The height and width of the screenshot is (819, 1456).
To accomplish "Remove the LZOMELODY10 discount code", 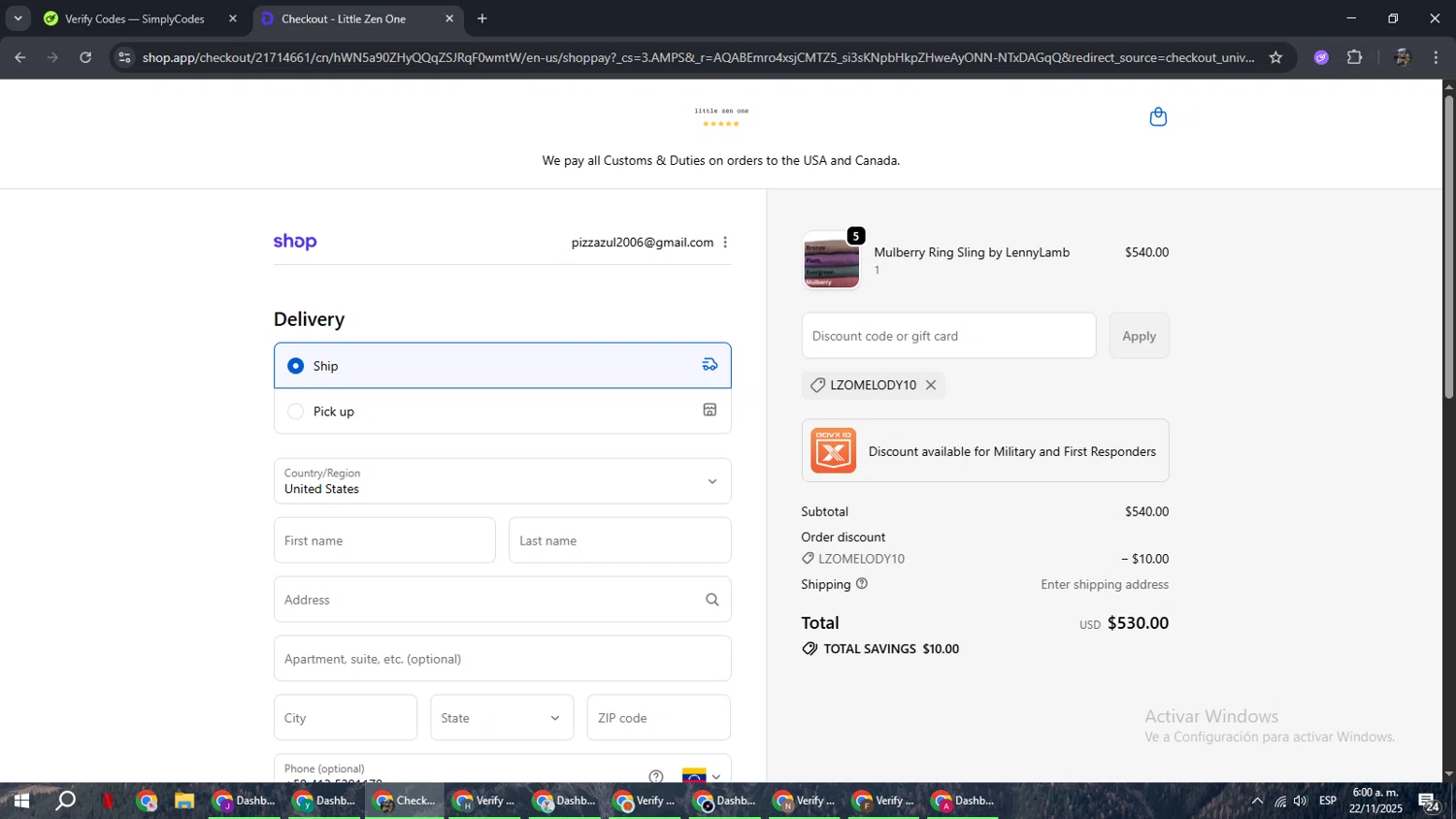I will (931, 385).
